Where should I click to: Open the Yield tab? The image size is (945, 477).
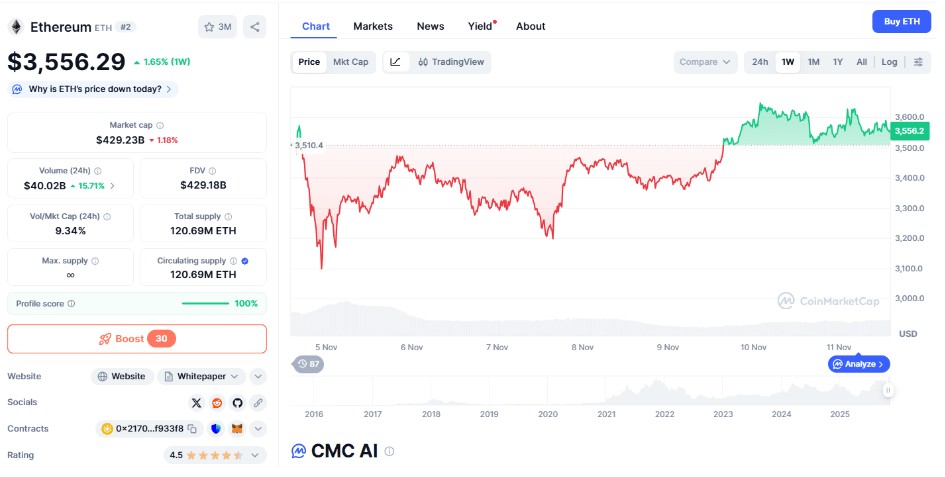coord(480,26)
